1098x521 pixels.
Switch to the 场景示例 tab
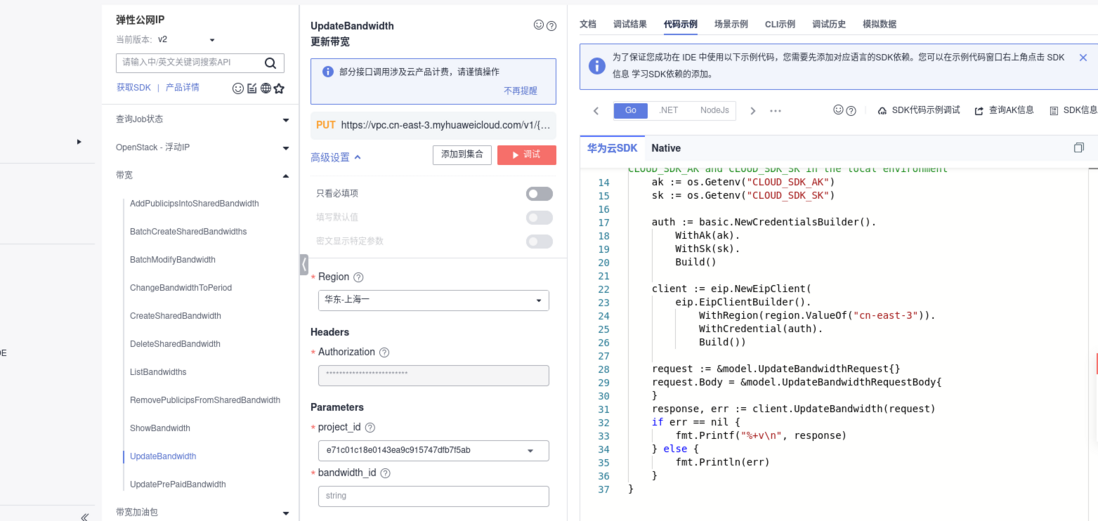731,25
